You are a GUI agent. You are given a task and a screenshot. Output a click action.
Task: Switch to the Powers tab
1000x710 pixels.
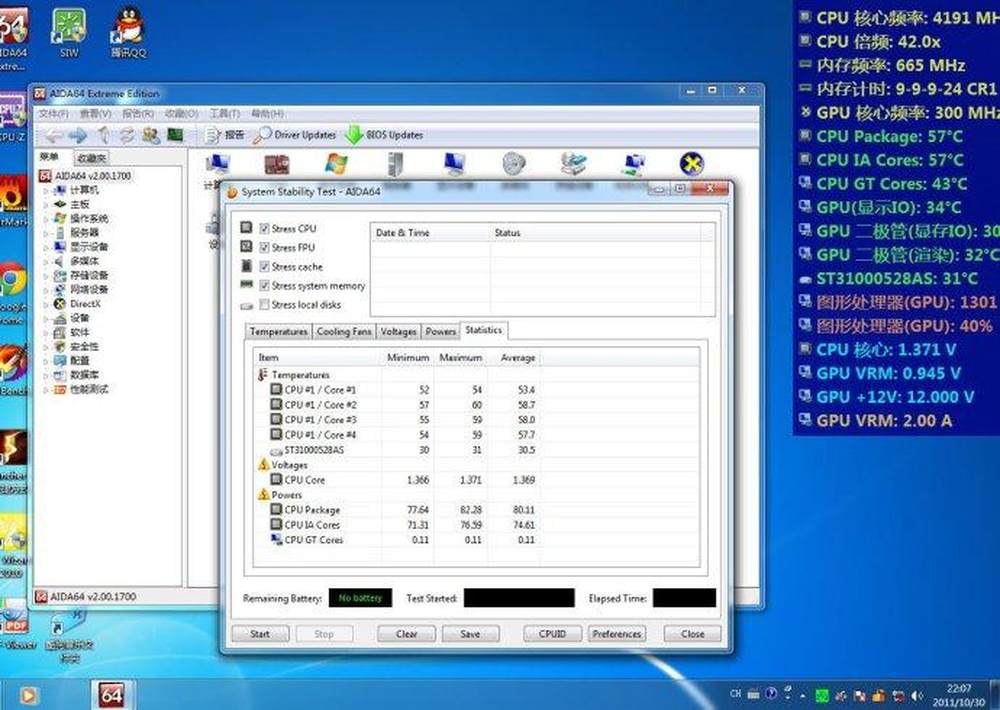click(x=440, y=332)
